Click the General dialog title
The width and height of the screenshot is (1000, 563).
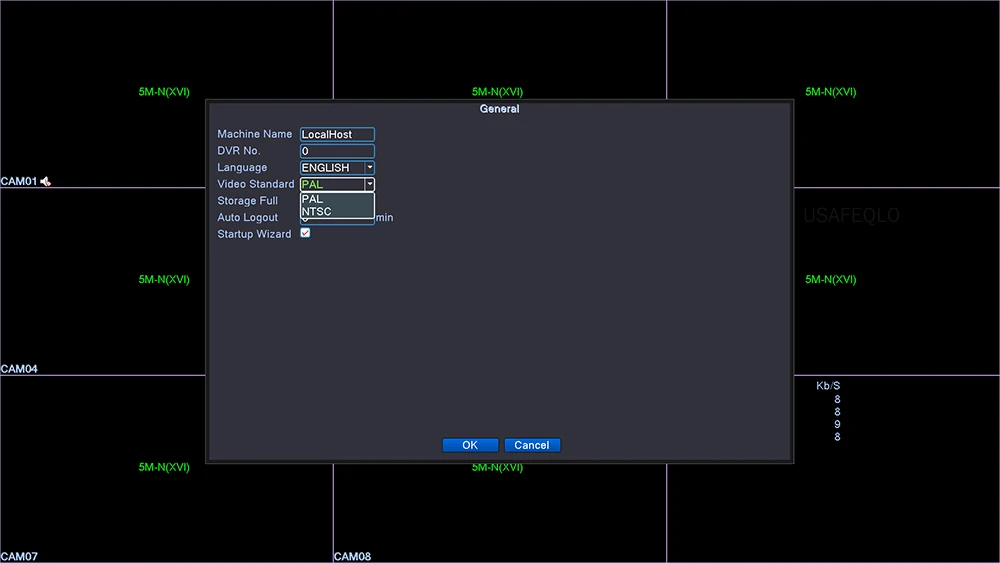pos(499,109)
